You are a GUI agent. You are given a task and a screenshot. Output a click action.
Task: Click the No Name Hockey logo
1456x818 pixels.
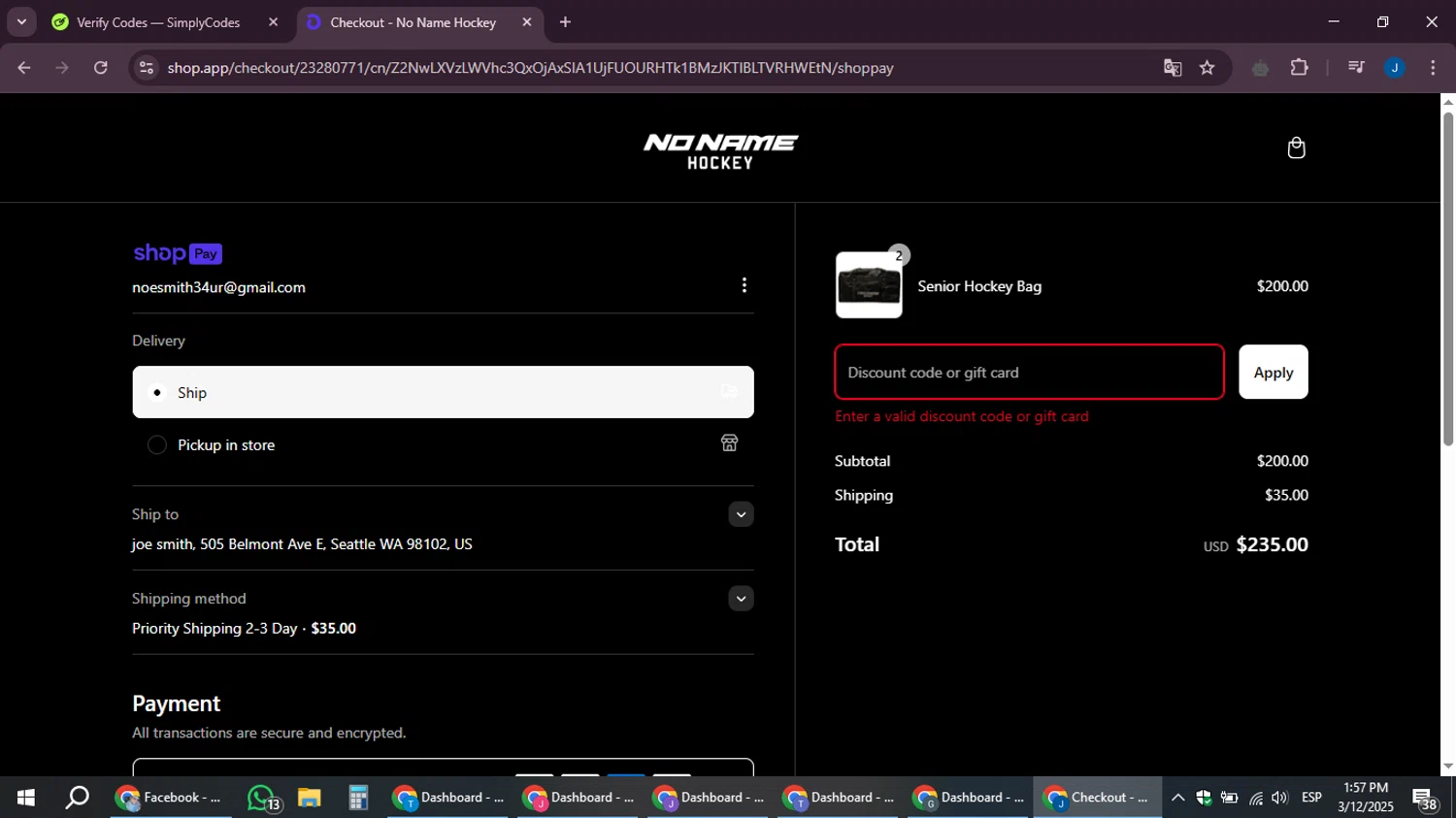point(720,151)
